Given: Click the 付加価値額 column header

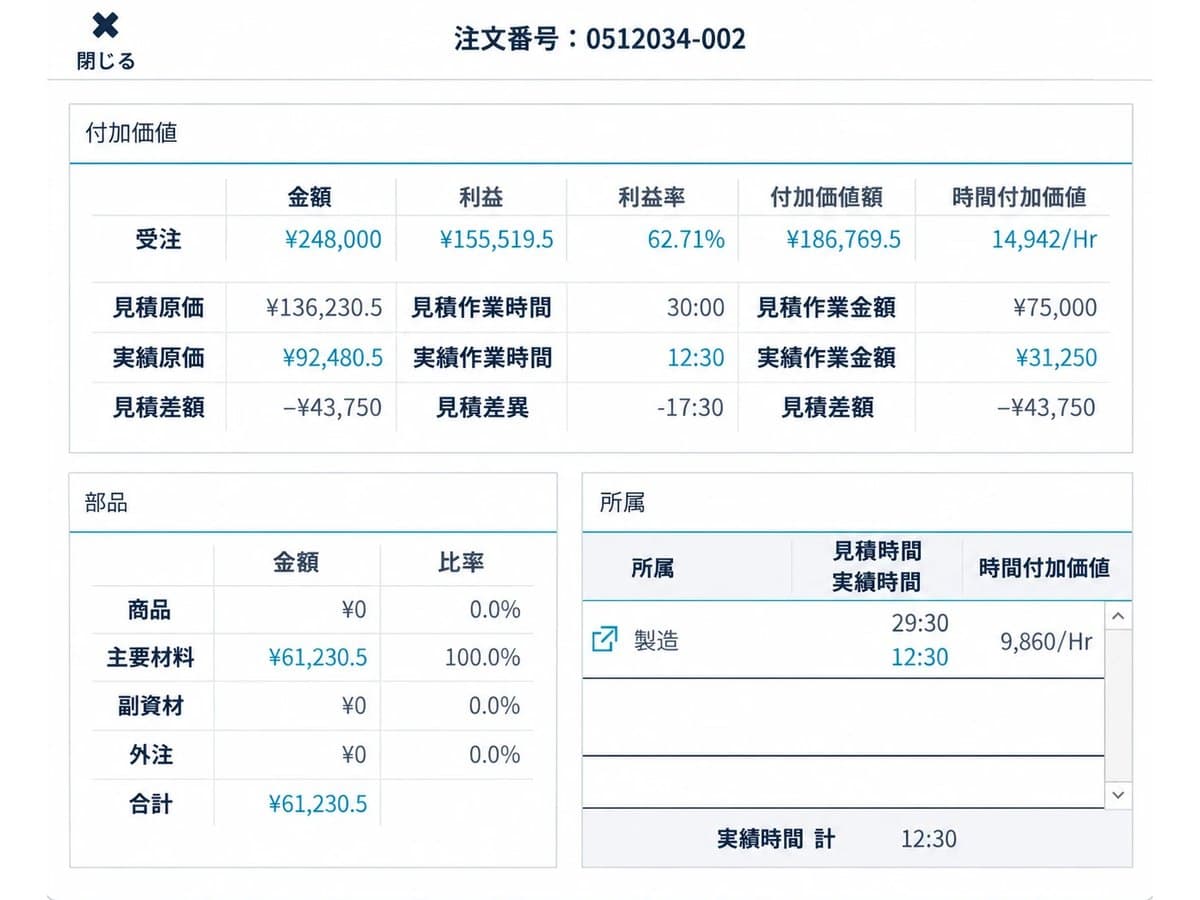Looking at the screenshot, I should [x=826, y=197].
